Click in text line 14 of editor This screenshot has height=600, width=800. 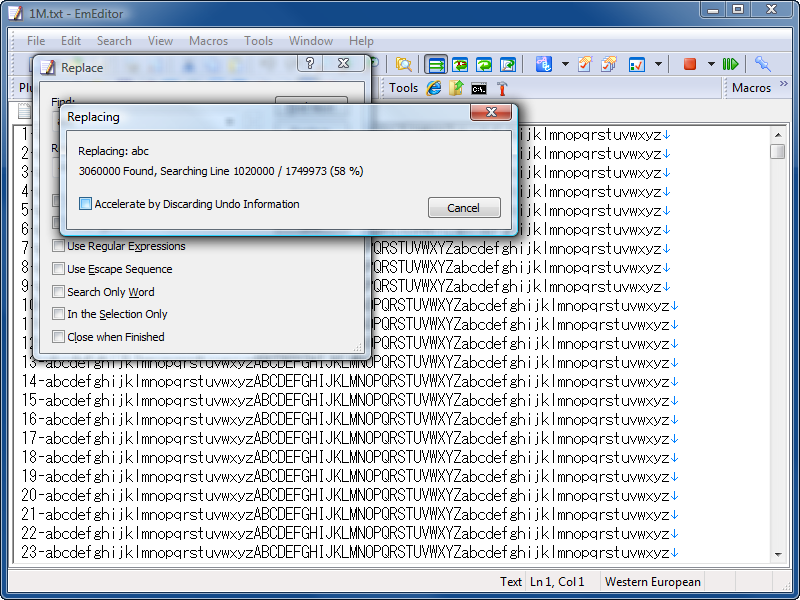[x=350, y=382]
